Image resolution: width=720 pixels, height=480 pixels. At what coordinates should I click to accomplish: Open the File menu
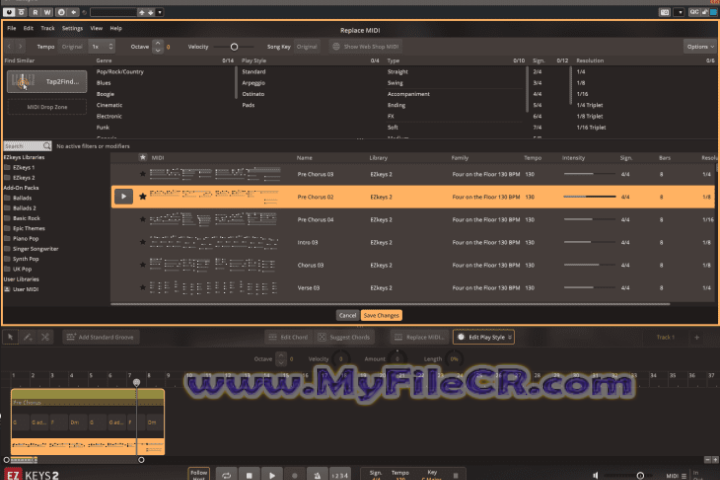[11, 28]
